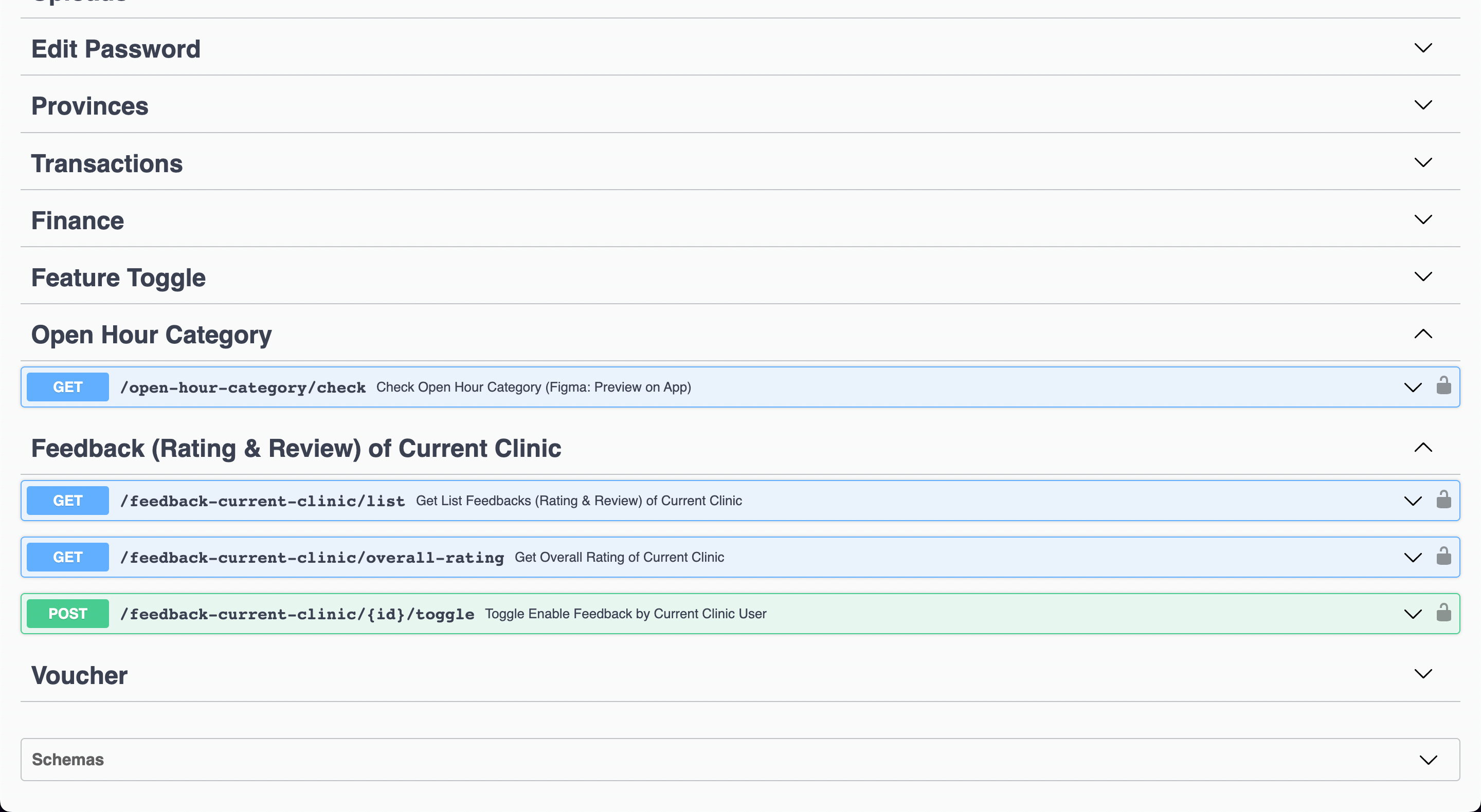
Task: Click the GET badge for open-hour-category/check
Action: [68, 387]
